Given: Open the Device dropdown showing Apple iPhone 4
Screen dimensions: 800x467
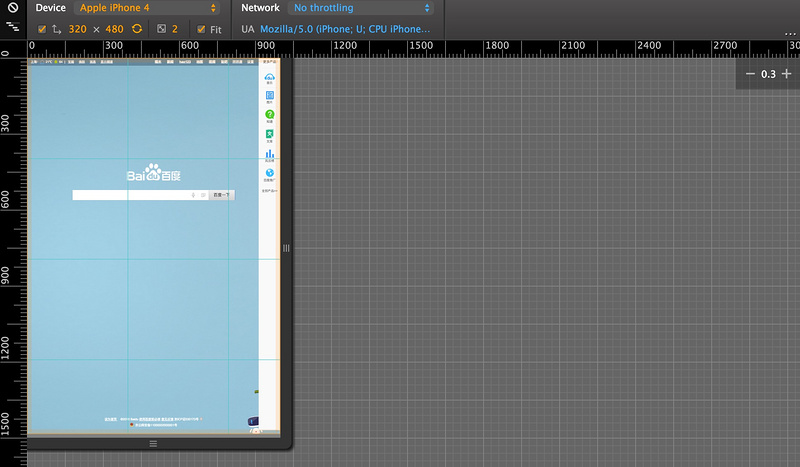Looking at the screenshot, I should [x=147, y=8].
